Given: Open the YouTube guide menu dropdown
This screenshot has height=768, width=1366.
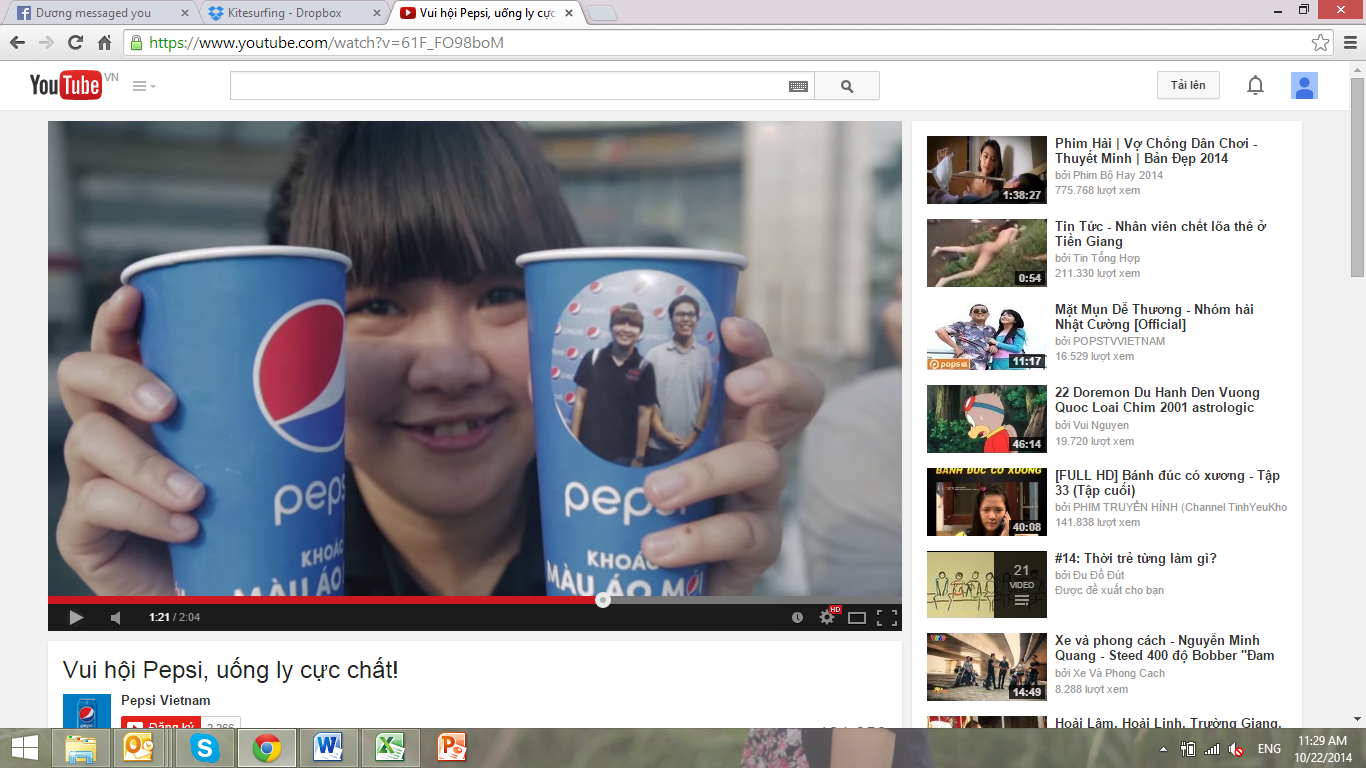Looking at the screenshot, I should tap(144, 86).
